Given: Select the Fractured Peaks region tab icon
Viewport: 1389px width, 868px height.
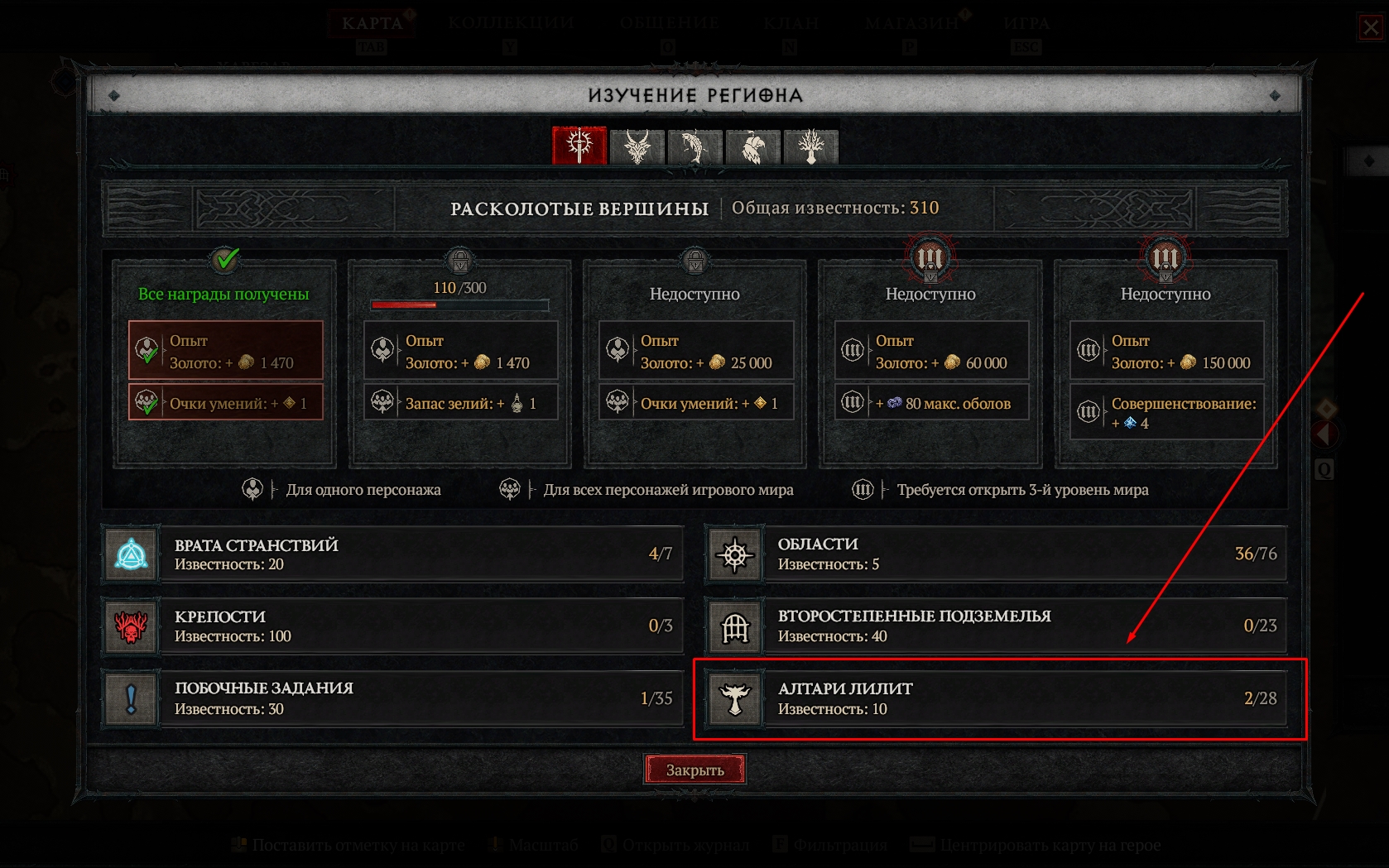Looking at the screenshot, I should pos(579,146).
